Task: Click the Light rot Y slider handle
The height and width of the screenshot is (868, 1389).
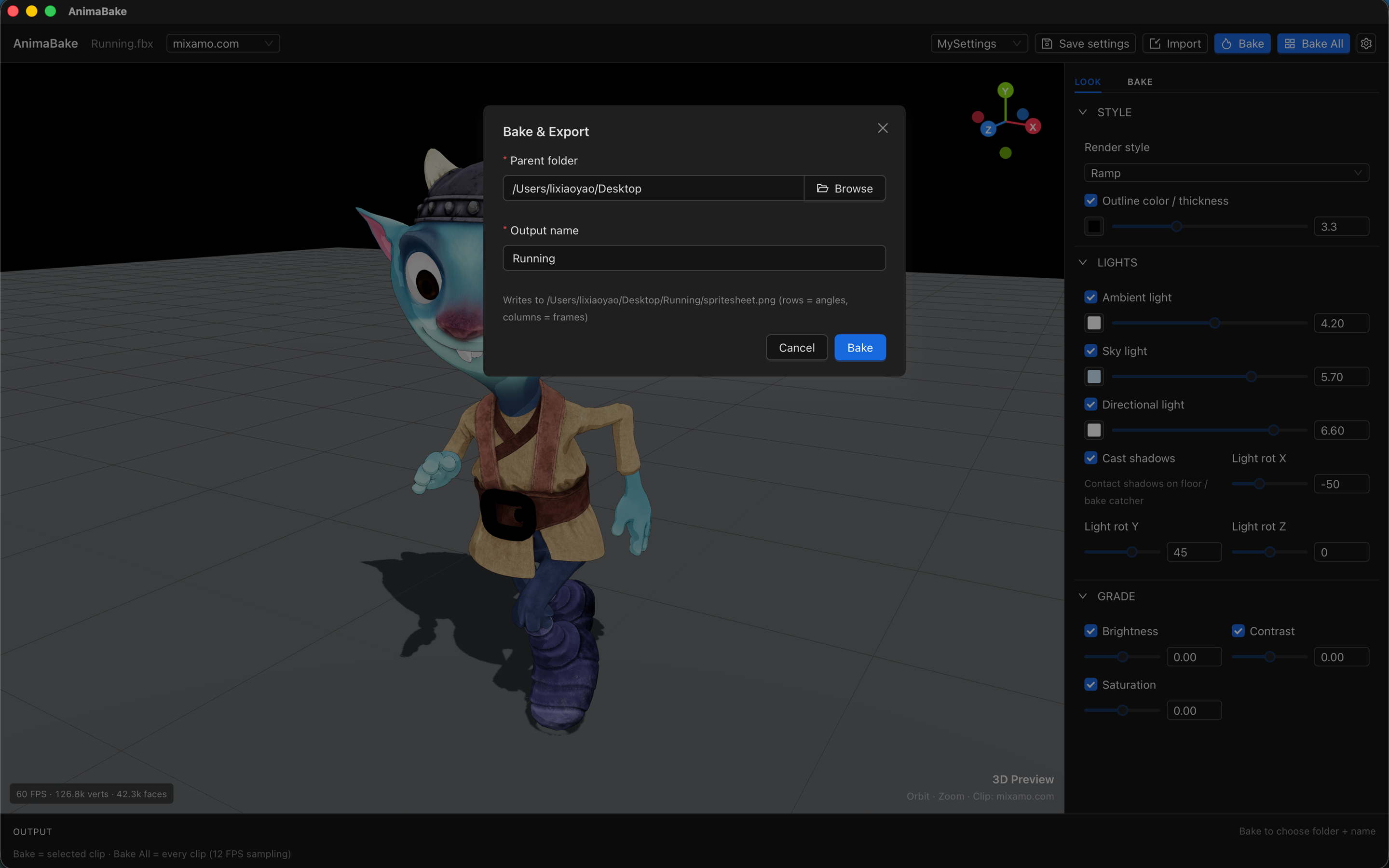Action: click(x=1132, y=552)
